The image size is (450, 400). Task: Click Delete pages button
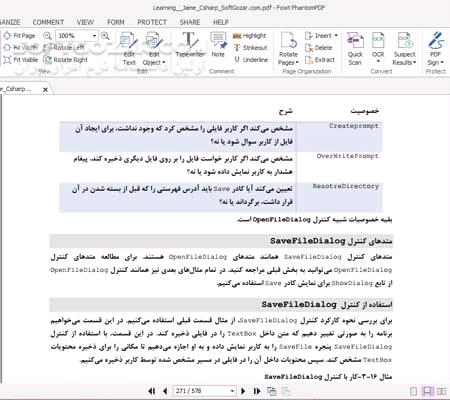[x=319, y=48]
